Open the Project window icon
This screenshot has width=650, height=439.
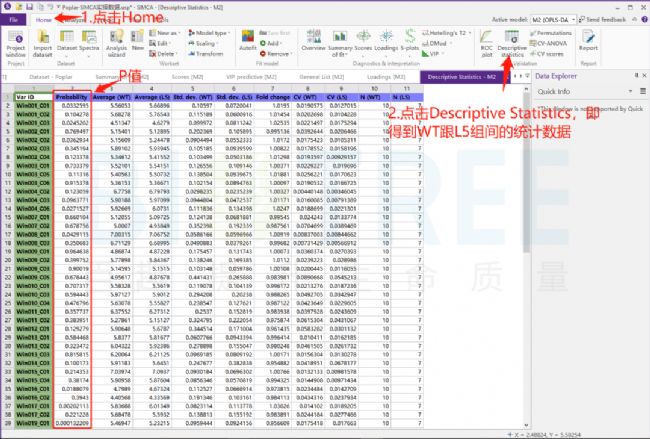click(x=16, y=44)
